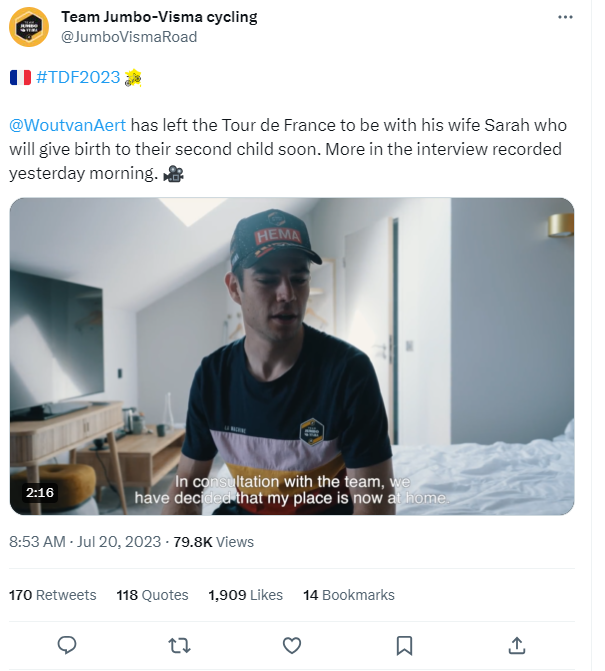
Task: Play the interview video thumbnail
Action: point(292,356)
